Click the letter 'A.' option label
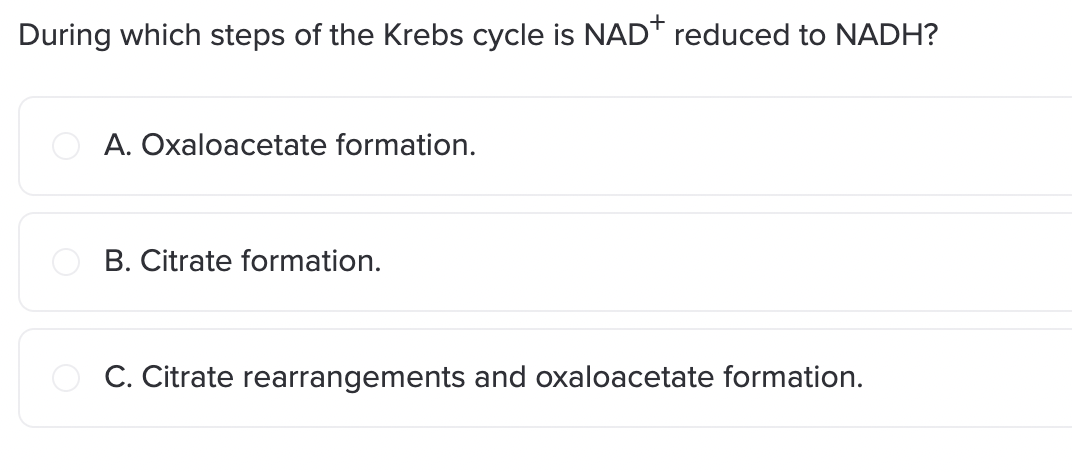This screenshot has width=1072, height=472. point(119,145)
